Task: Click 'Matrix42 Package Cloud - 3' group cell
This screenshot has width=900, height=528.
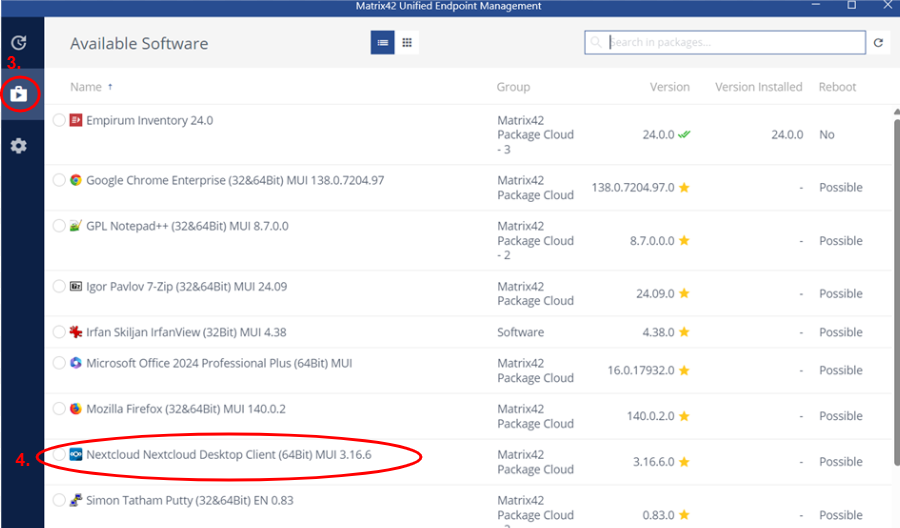Action: tap(536, 135)
